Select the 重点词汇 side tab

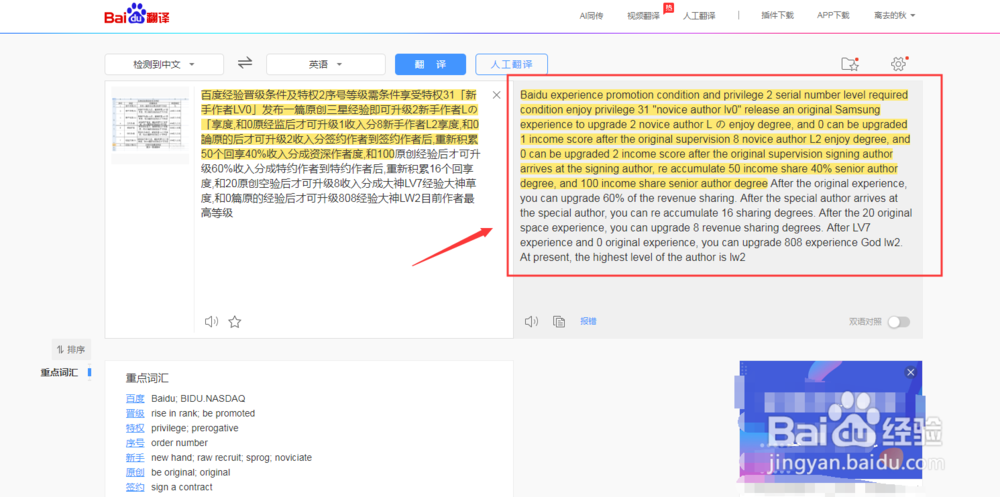(x=59, y=373)
